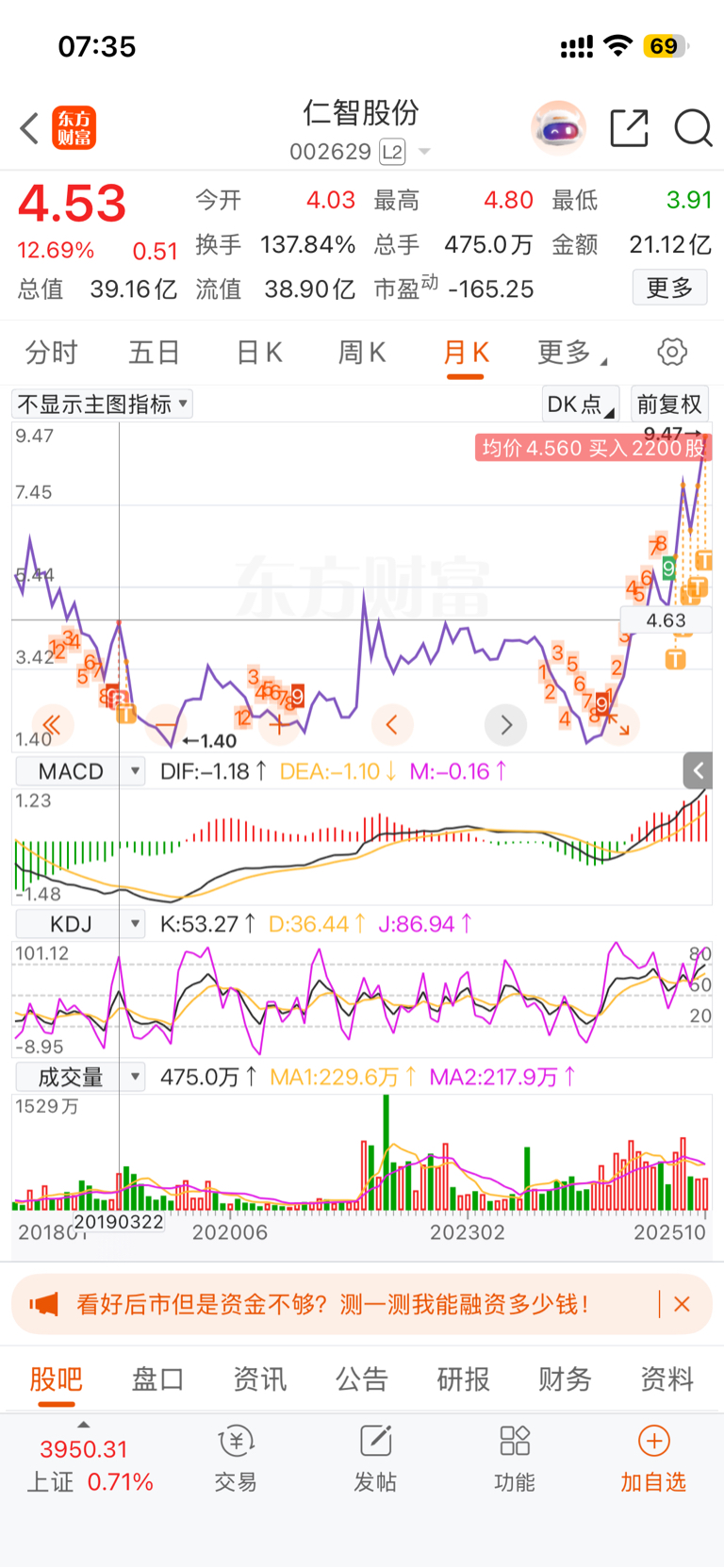This screenshot has width=724, height=1568.
Task: Tap the K:53.27 KDJ readout
Action: point(207,924)
